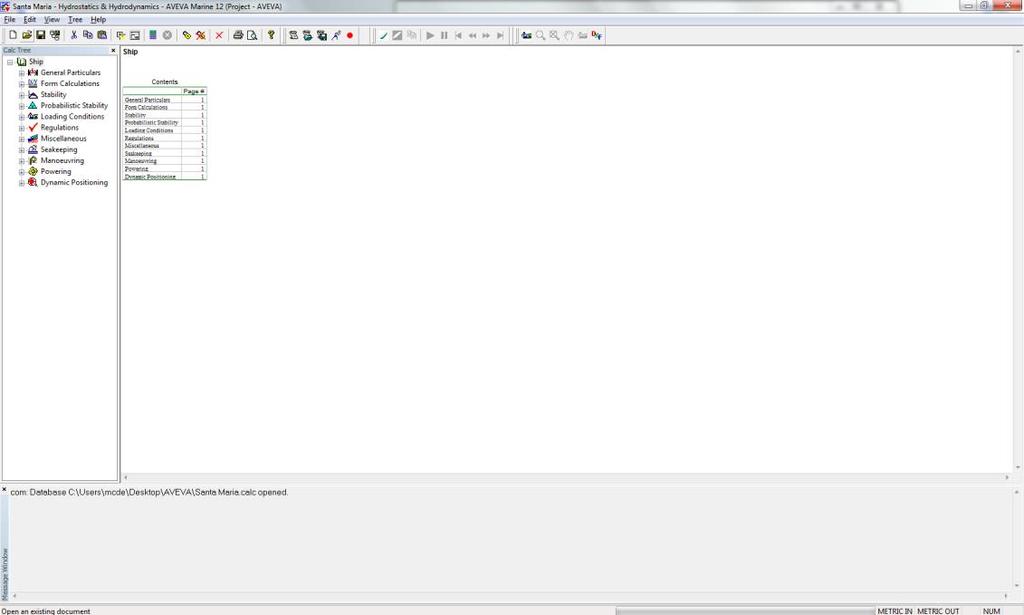Close the Calc Tree panel
Screen dimensions: 1024x615
[x=113, y=50]
